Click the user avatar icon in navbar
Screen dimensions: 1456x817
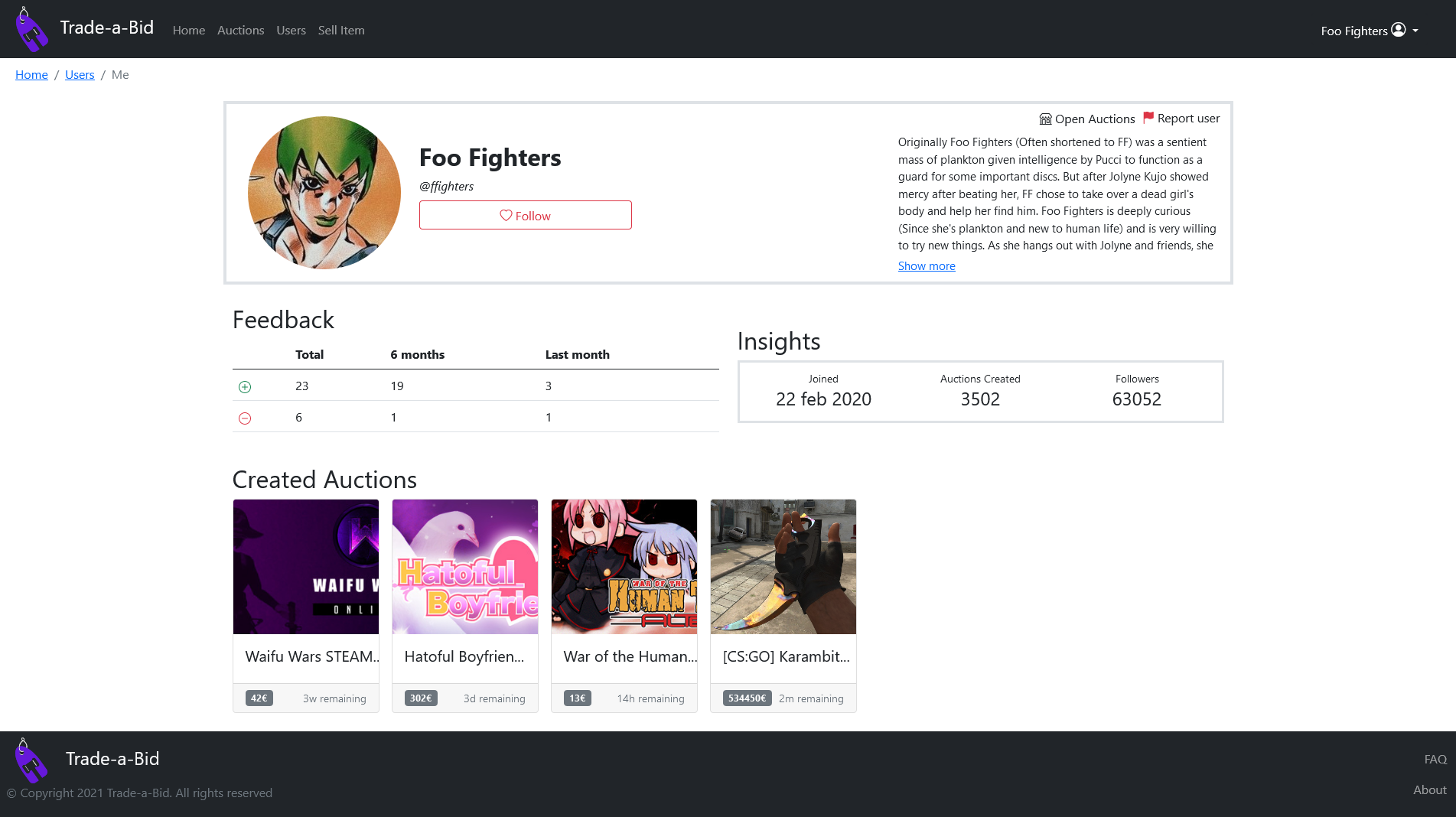pyautogui.click(x=1398, y=30)
